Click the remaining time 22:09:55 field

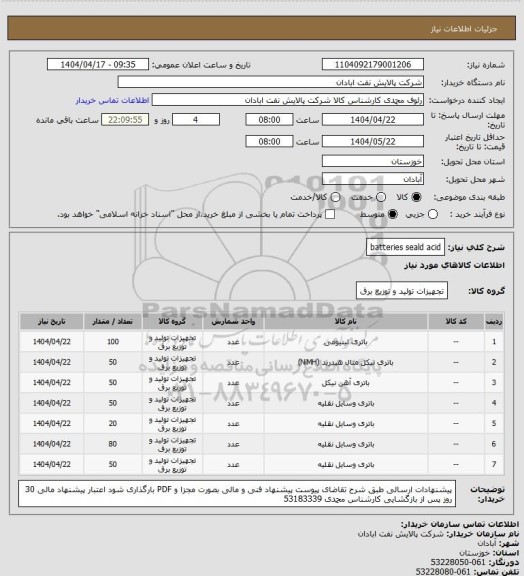tap(125, 120)
